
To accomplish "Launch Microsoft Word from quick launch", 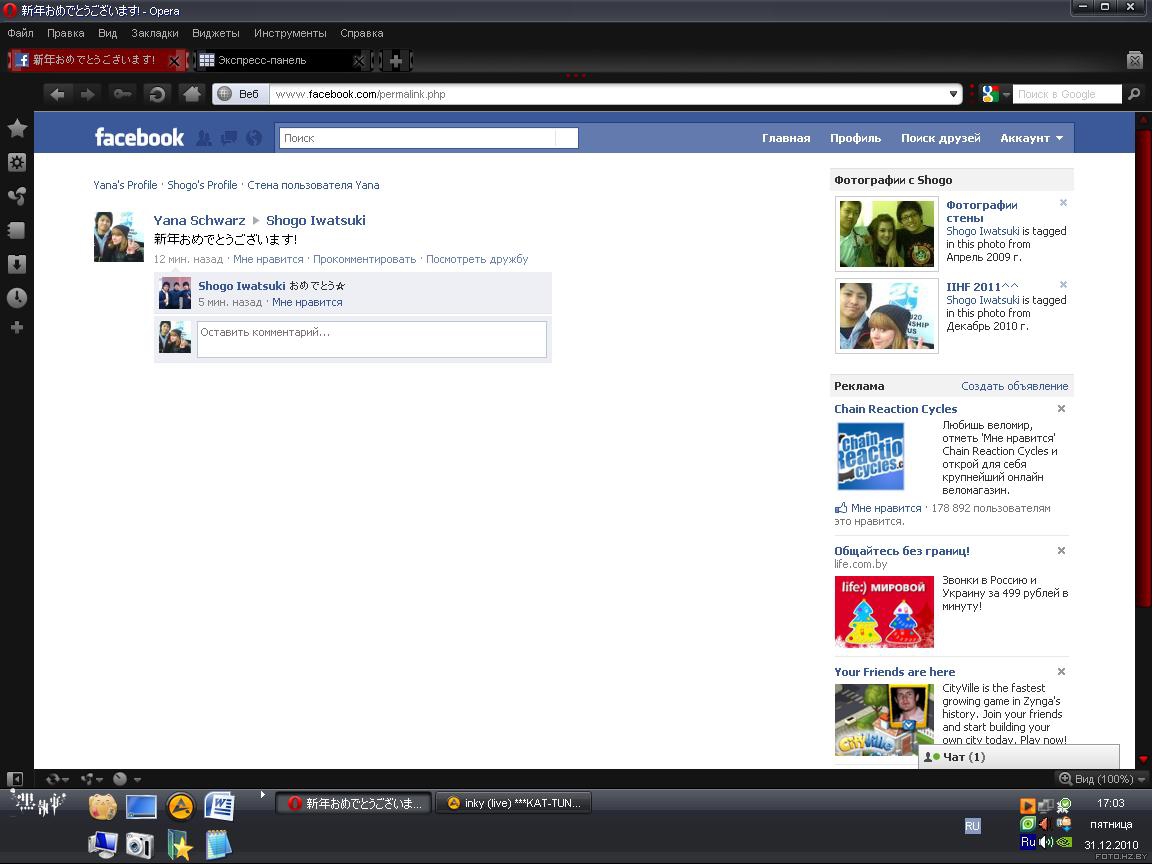I will 219,807.
